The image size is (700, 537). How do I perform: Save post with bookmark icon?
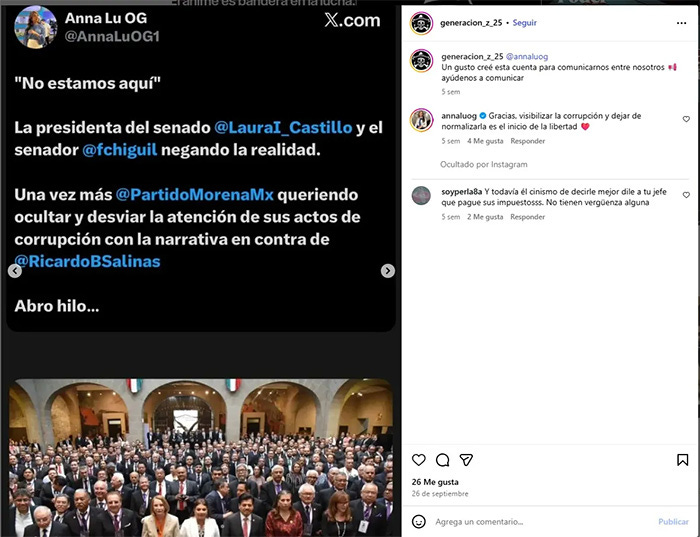pyautogui.click(x=683, y=460)
